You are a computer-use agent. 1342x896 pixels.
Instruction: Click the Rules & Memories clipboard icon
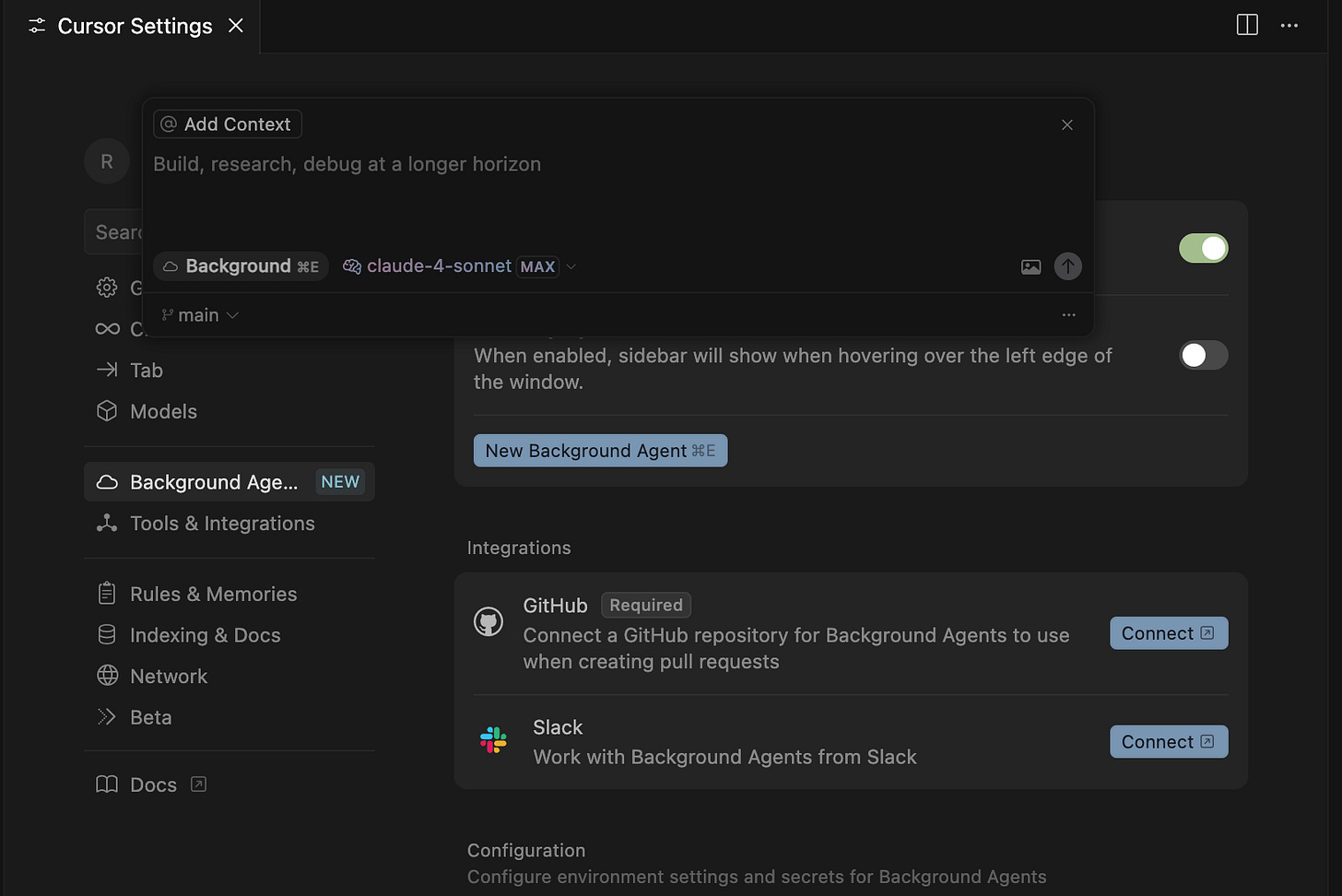pyautogui.click(x=107, y=593)
